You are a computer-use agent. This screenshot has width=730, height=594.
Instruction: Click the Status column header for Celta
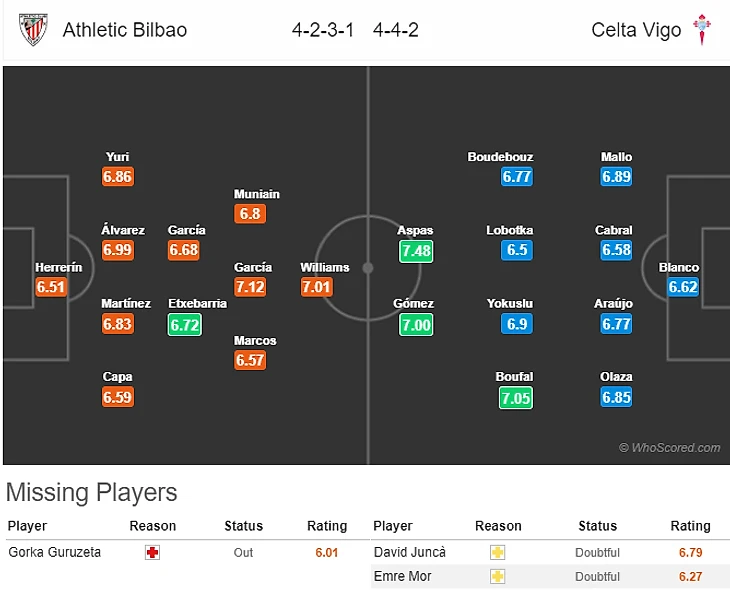[598, 526]
